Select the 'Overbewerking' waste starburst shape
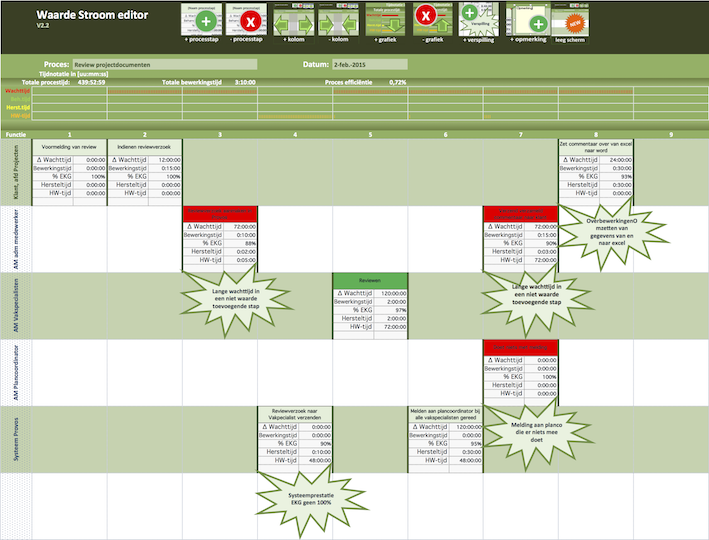The image size is (709, 540). [612, 232]
